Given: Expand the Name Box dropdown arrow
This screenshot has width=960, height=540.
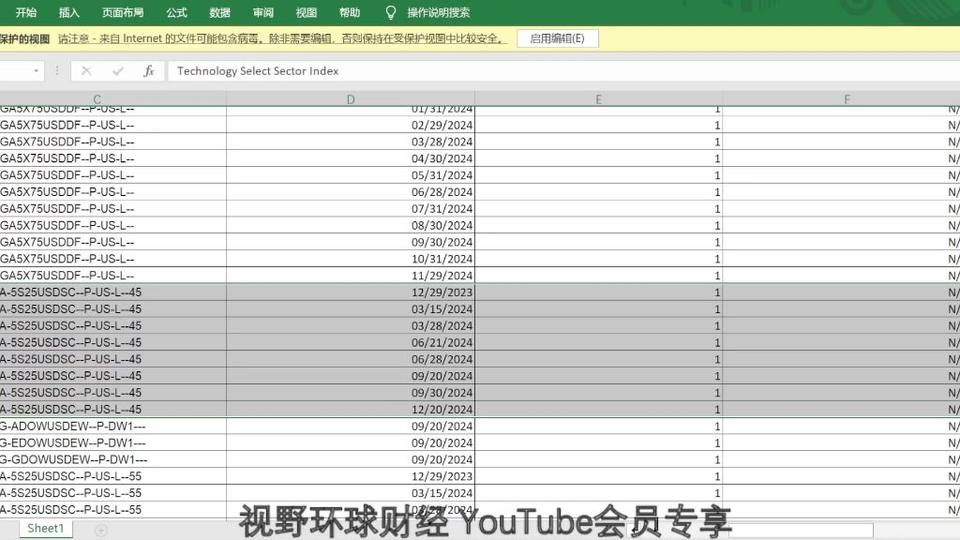Looking at the screenshot, I should coord(36,71).
